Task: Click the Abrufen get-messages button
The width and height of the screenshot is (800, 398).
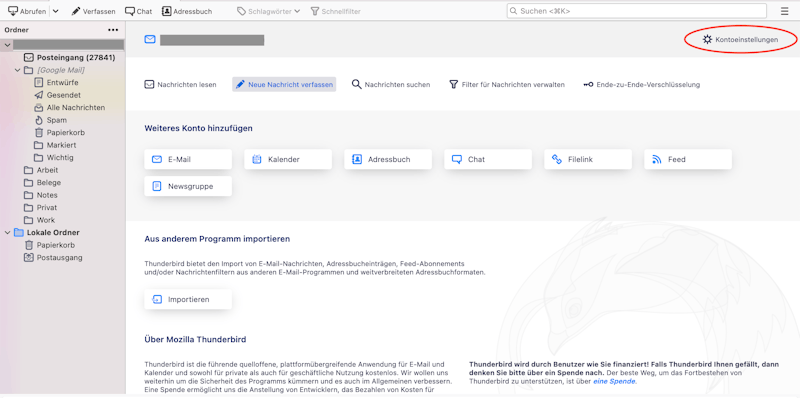Action: [x=27, y=11]
